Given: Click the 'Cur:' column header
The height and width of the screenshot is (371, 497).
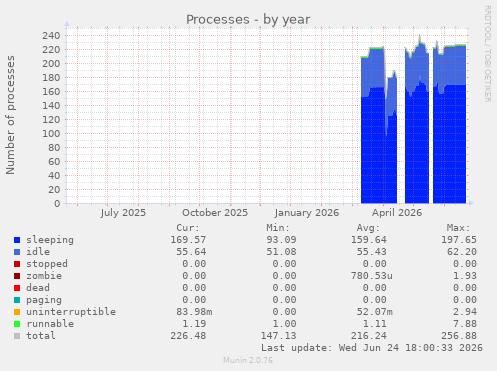Looking at the screenshot, I should [x=188, y=228].
